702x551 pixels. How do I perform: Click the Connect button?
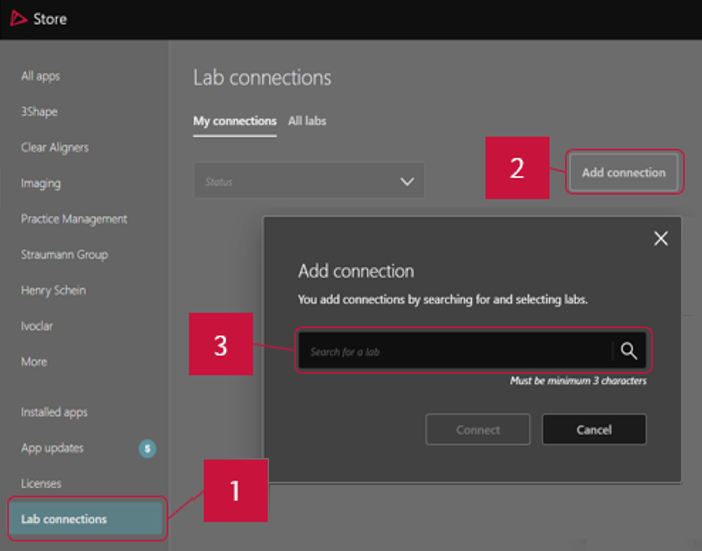(x=478, y=429)
